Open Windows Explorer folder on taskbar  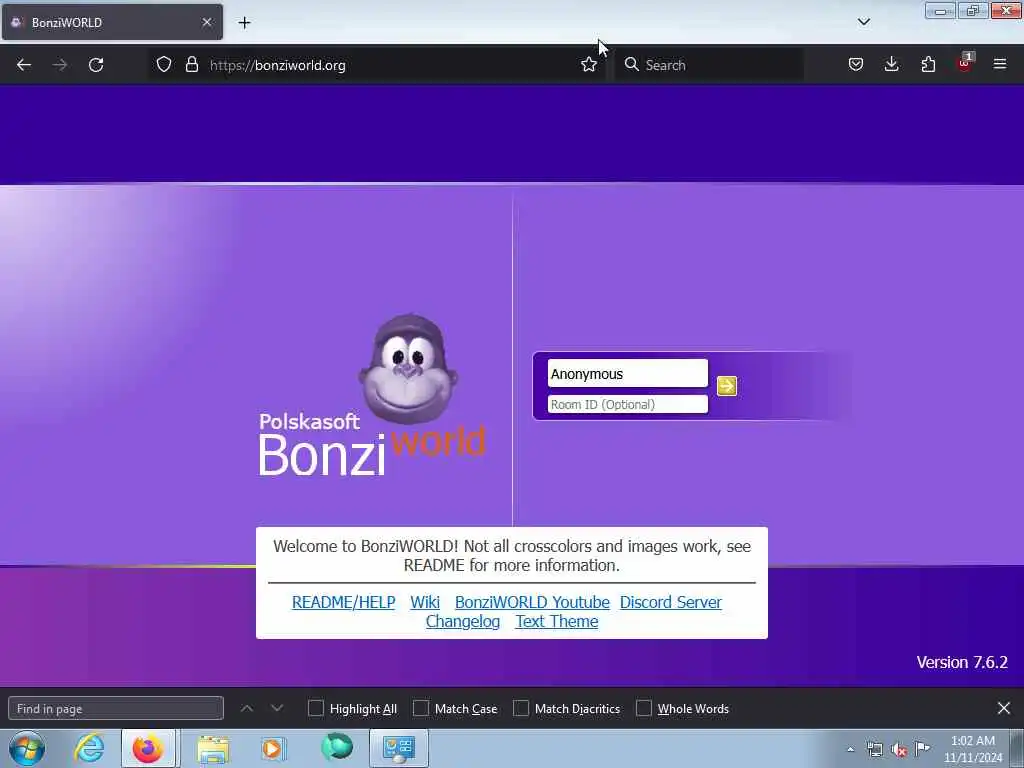(213, 748)
